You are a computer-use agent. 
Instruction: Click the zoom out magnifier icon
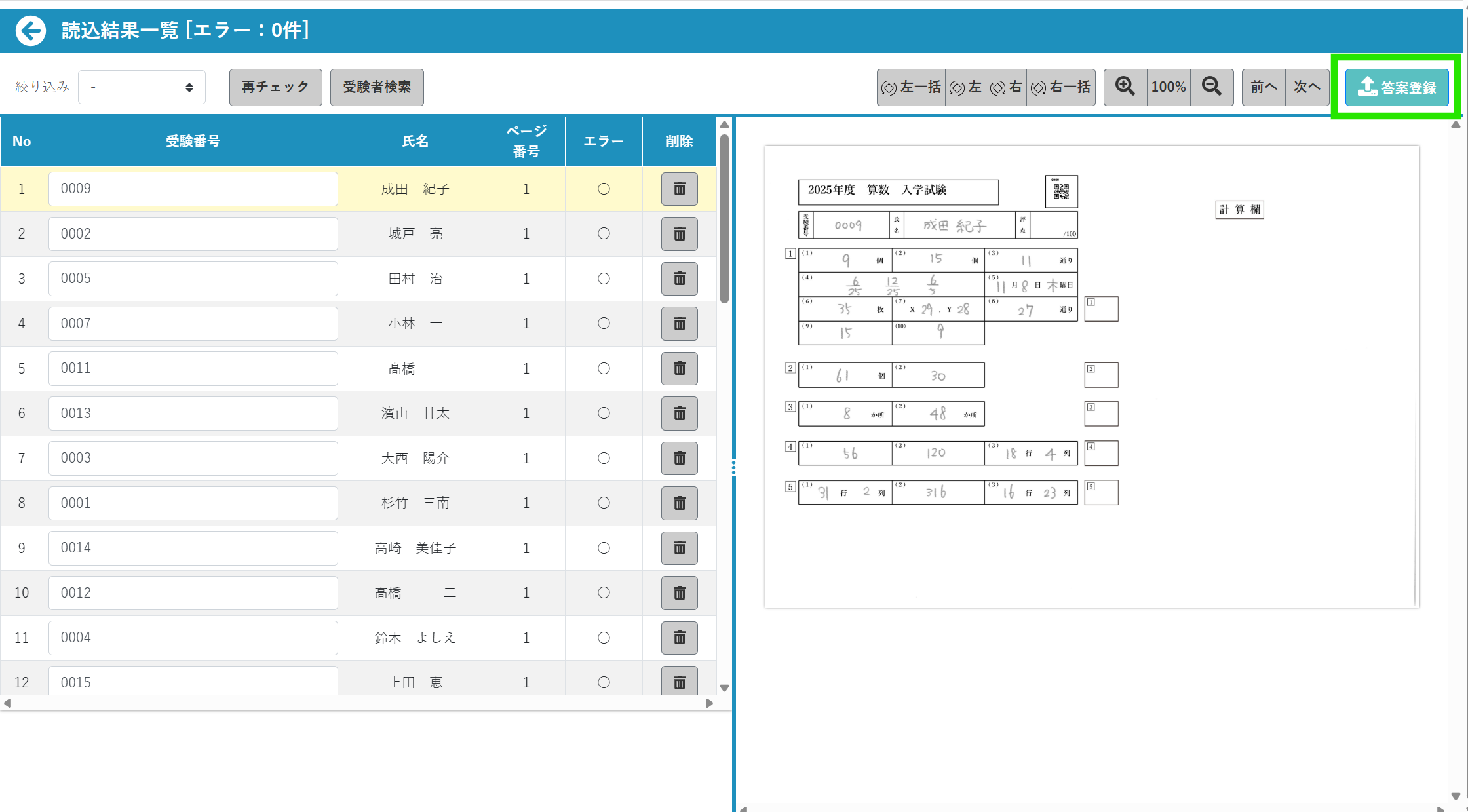click(1211, 87)
